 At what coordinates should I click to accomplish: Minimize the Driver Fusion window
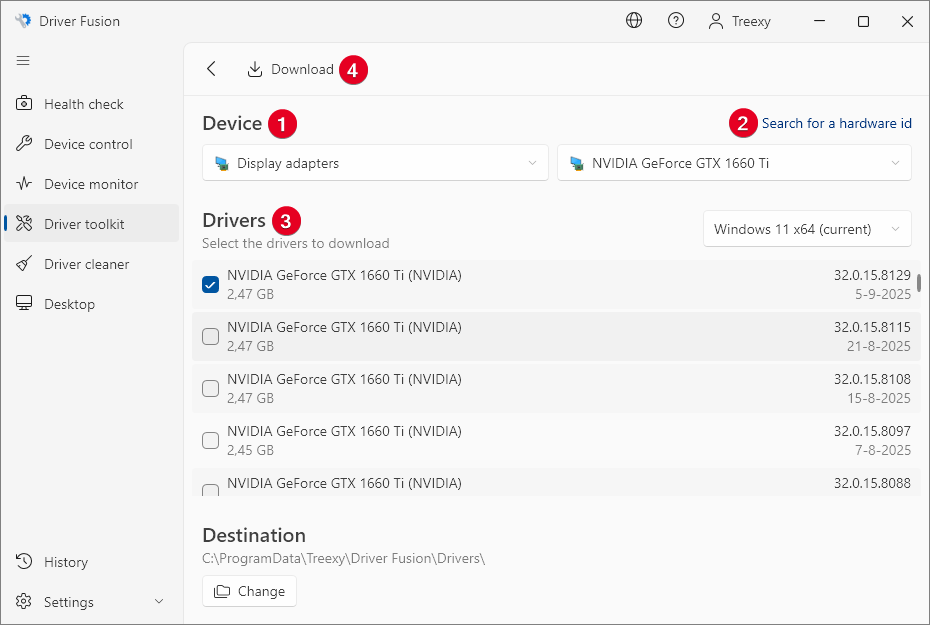click(x=820, y=21)
